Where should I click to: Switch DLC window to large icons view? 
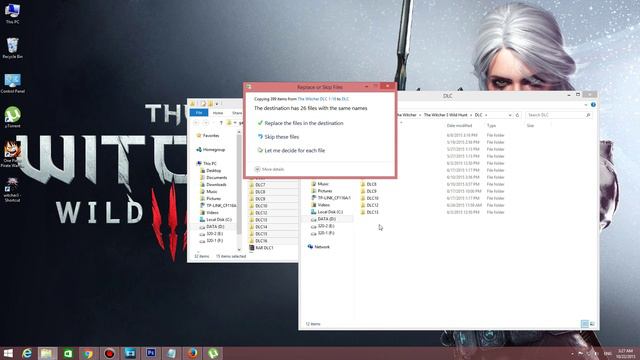pyautogui.click(x=592, y=324)
